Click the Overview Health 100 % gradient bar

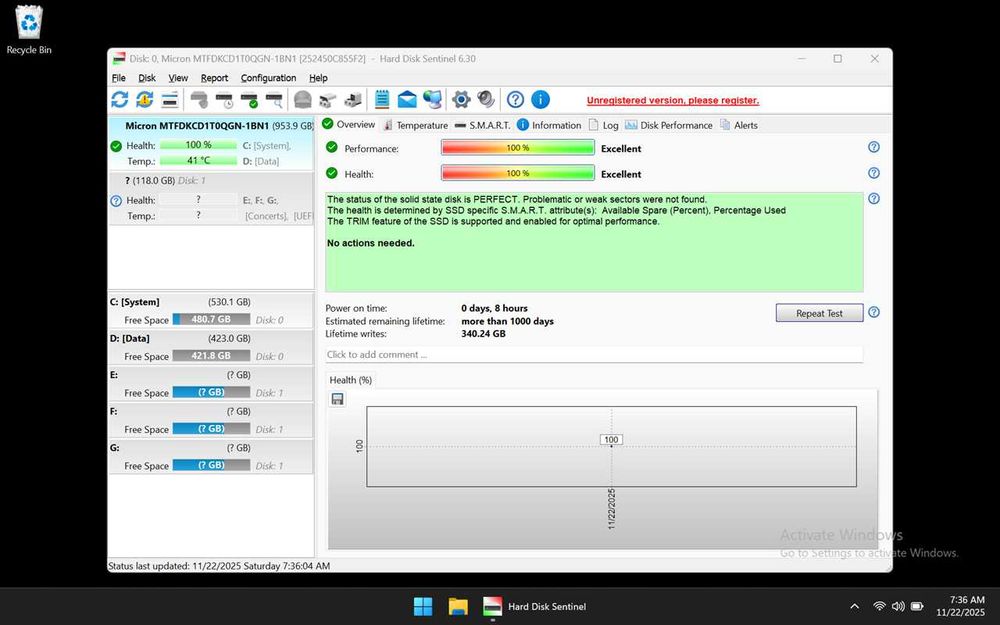click(518, 173)
